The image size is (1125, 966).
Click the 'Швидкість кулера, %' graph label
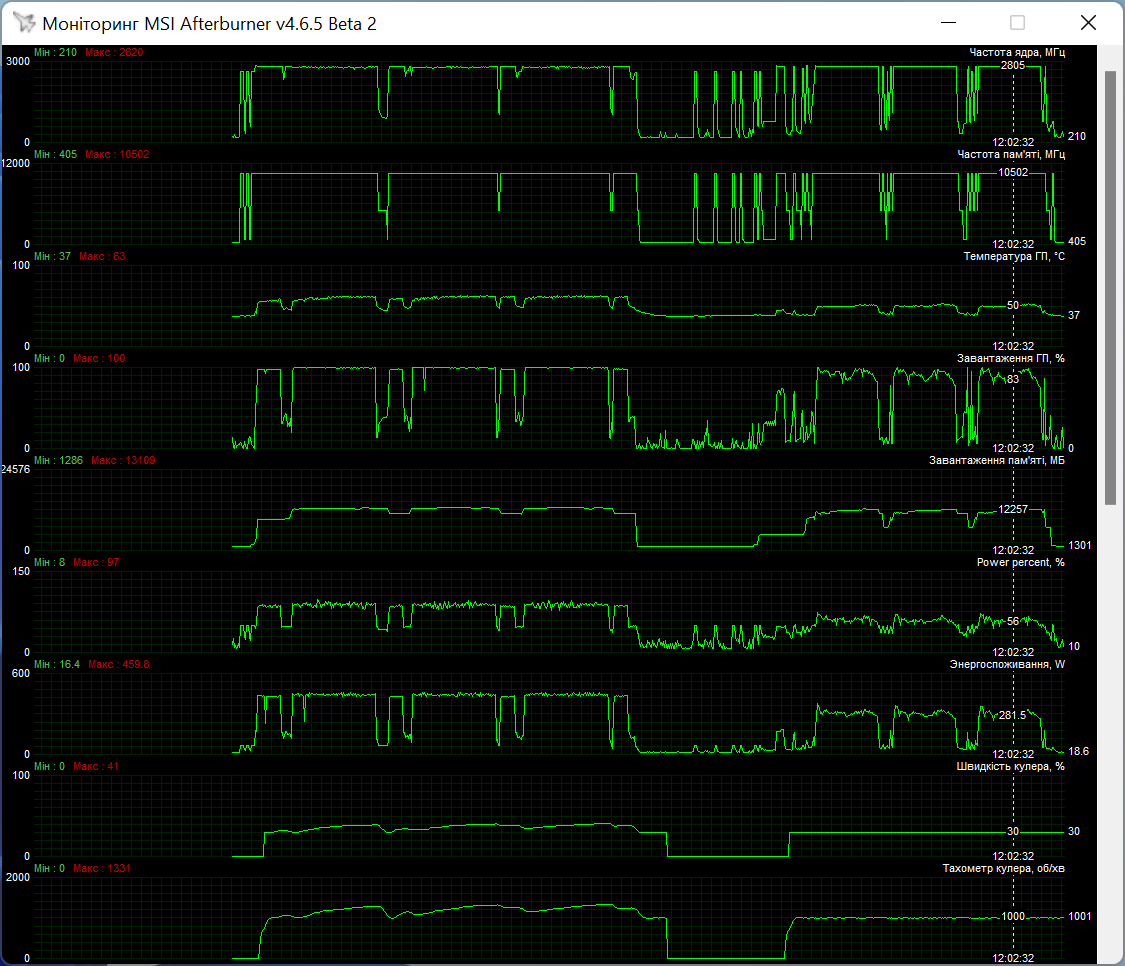click(x=1010, y=766)
